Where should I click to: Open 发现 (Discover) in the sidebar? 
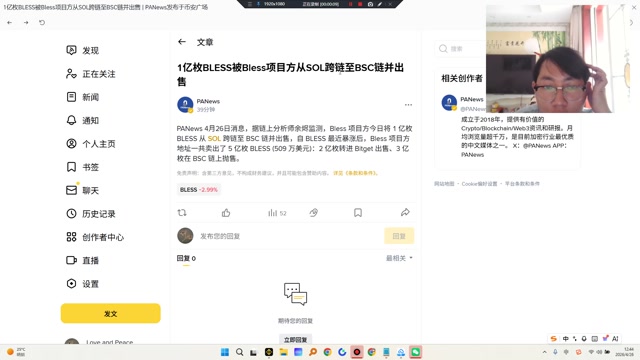point(83,50)
